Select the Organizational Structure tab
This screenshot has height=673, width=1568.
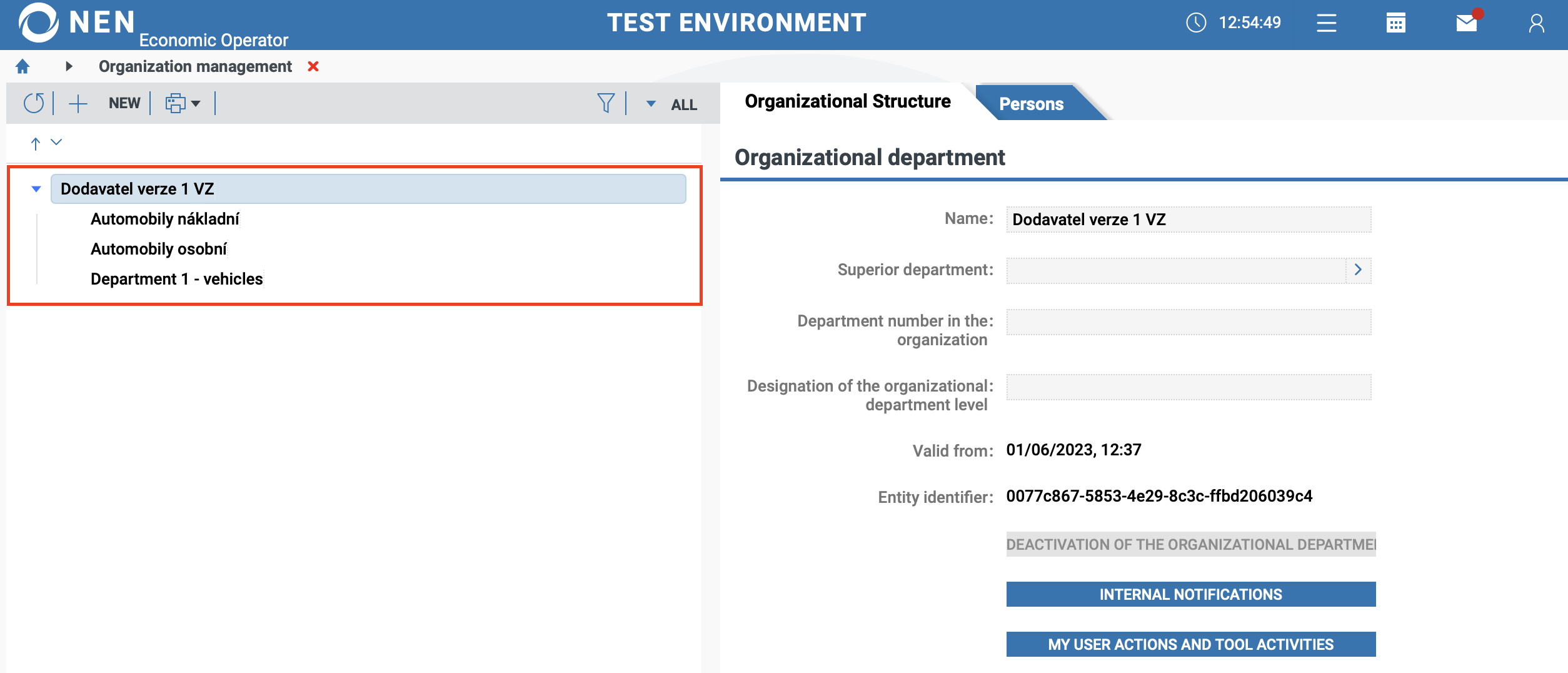tap(847, 101)
